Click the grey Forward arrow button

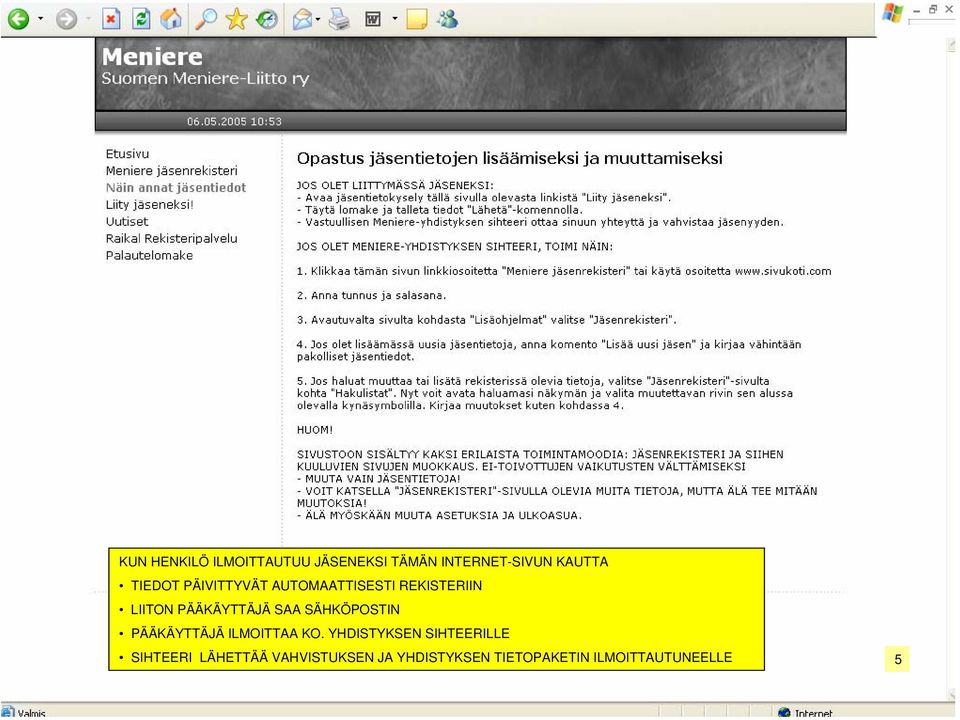click(66, 19)
